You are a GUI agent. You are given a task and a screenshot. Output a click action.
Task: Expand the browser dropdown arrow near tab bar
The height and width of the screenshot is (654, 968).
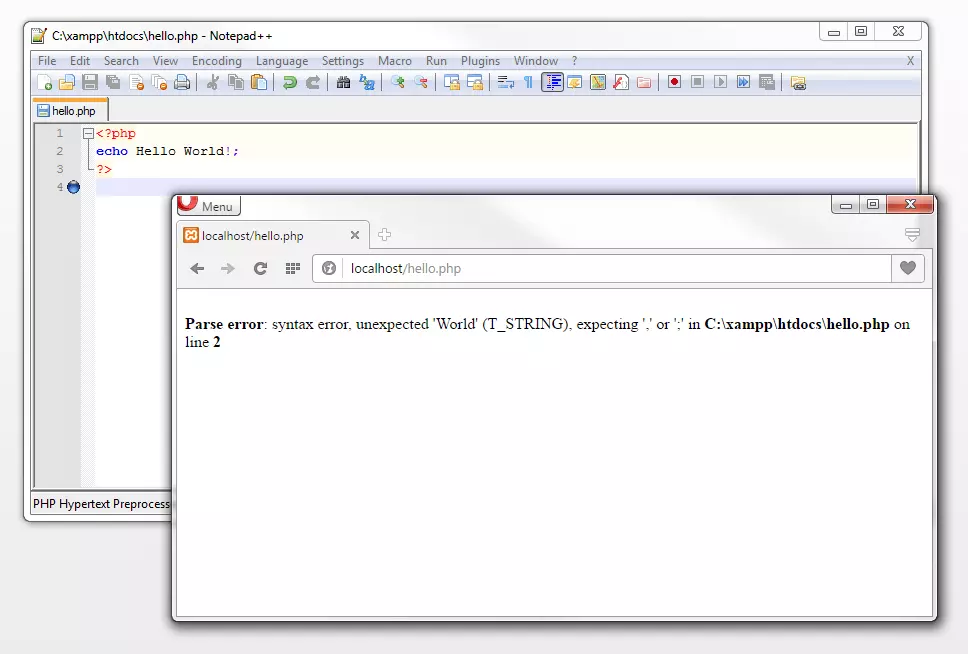tap(911, 233)
